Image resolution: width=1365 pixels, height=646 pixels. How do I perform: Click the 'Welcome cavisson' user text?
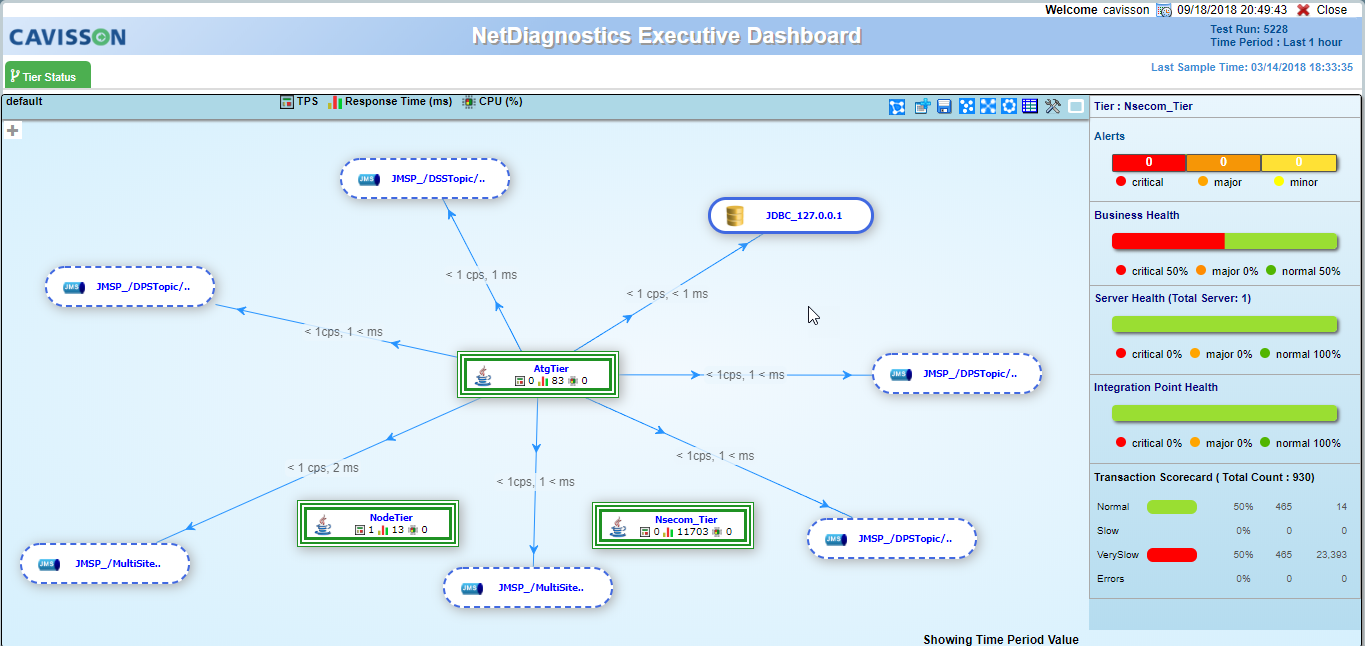pos(1097,10)
